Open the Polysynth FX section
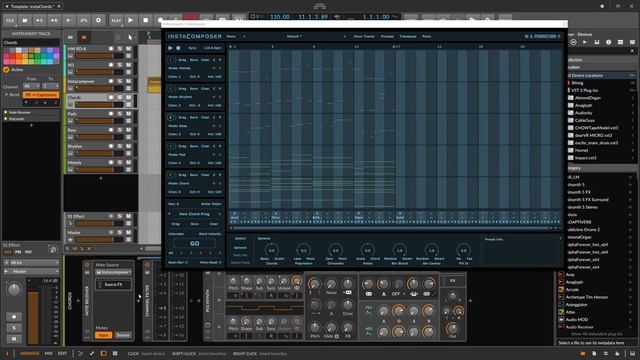 tap(453, 280)
